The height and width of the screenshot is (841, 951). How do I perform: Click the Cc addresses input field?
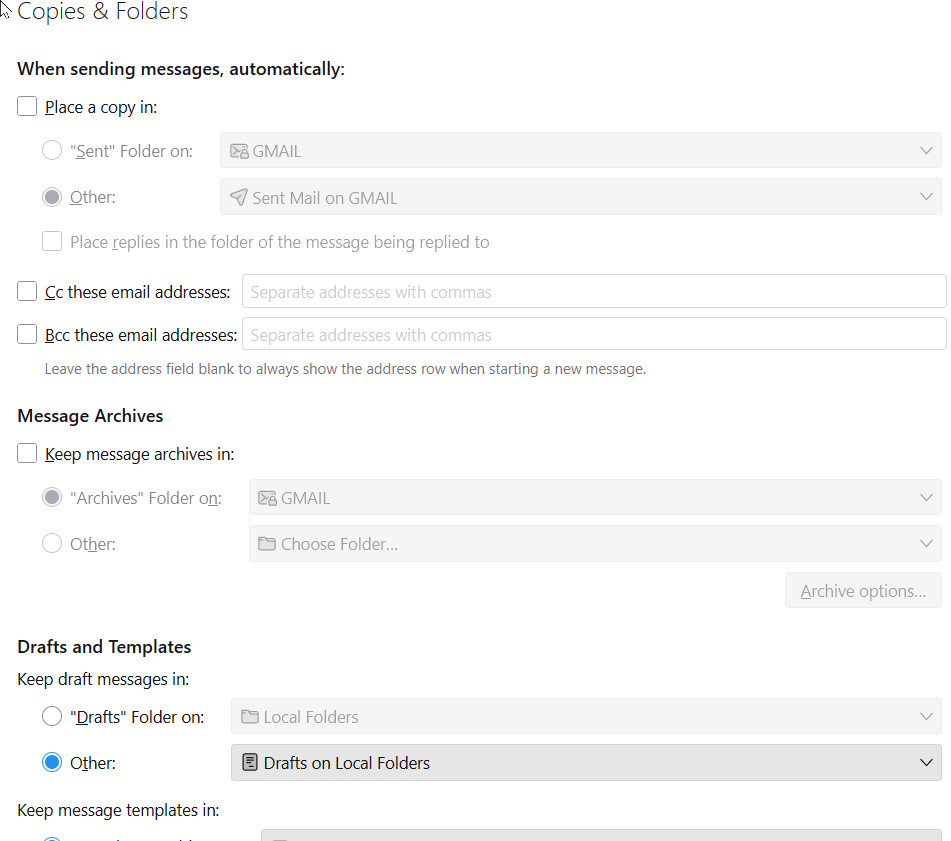(x=594, y=292)
